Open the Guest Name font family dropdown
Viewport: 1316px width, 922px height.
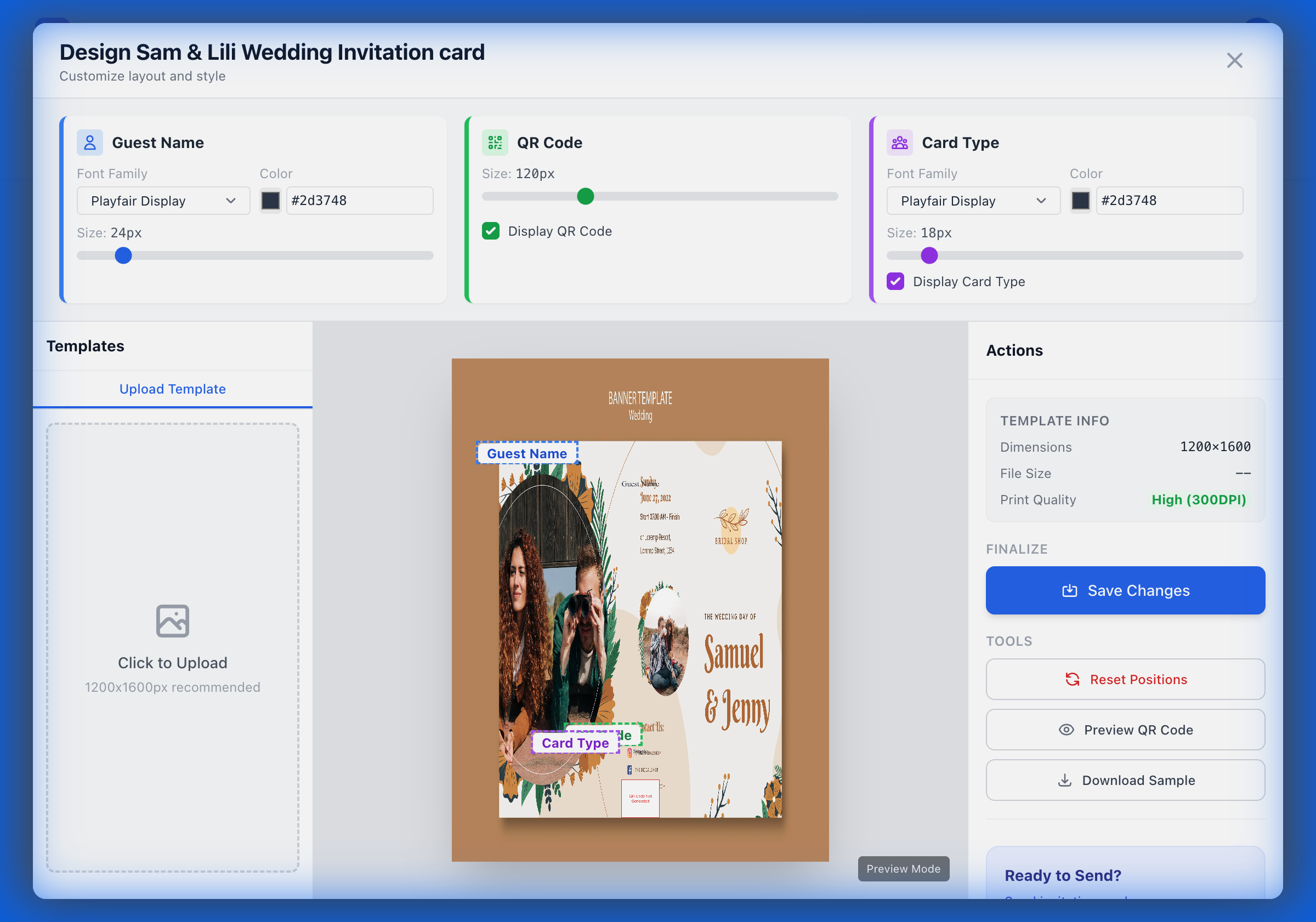point(163,201)
